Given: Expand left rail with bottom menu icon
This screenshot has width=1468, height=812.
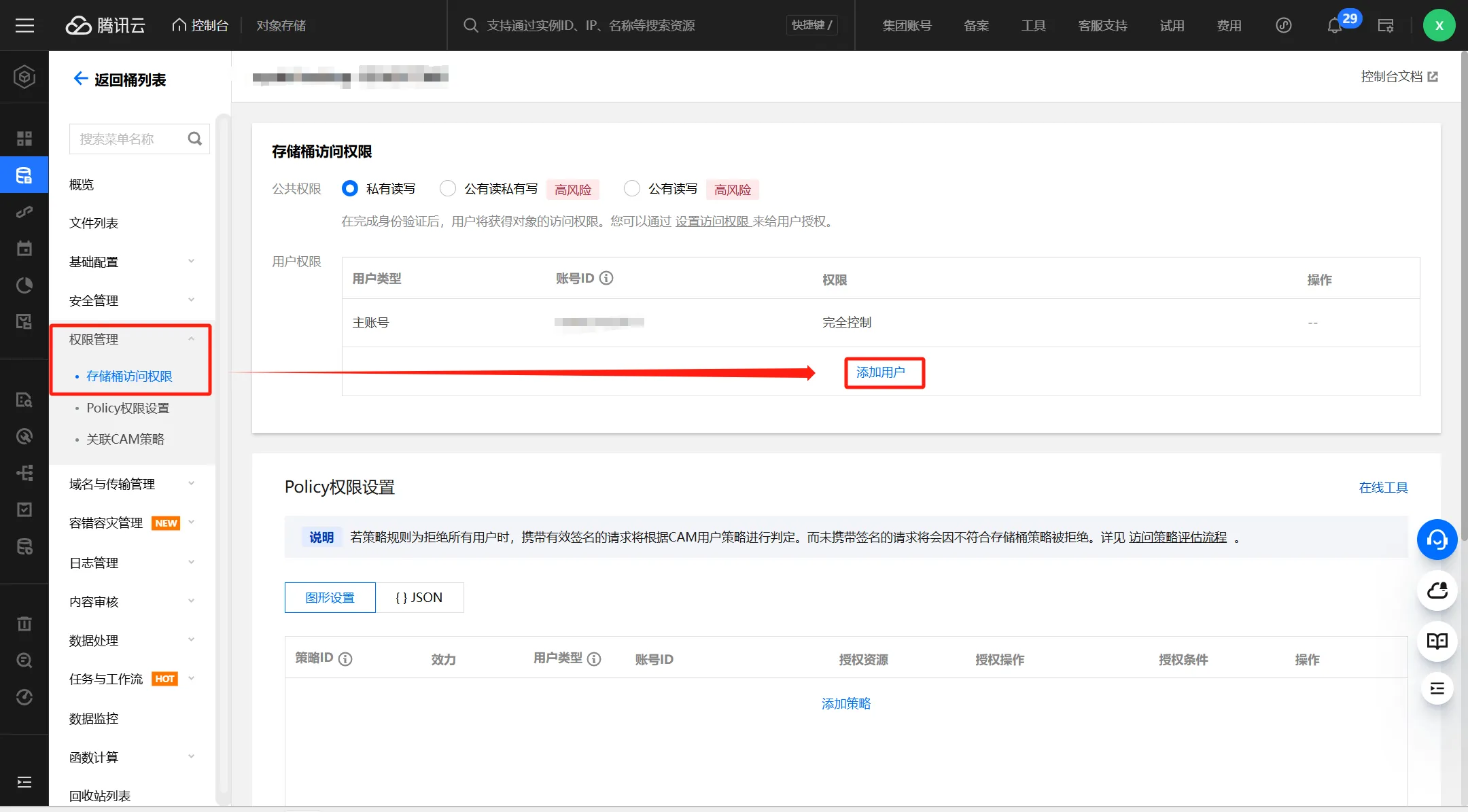Looking at the screenshot, I should click(x=24, y=782).
